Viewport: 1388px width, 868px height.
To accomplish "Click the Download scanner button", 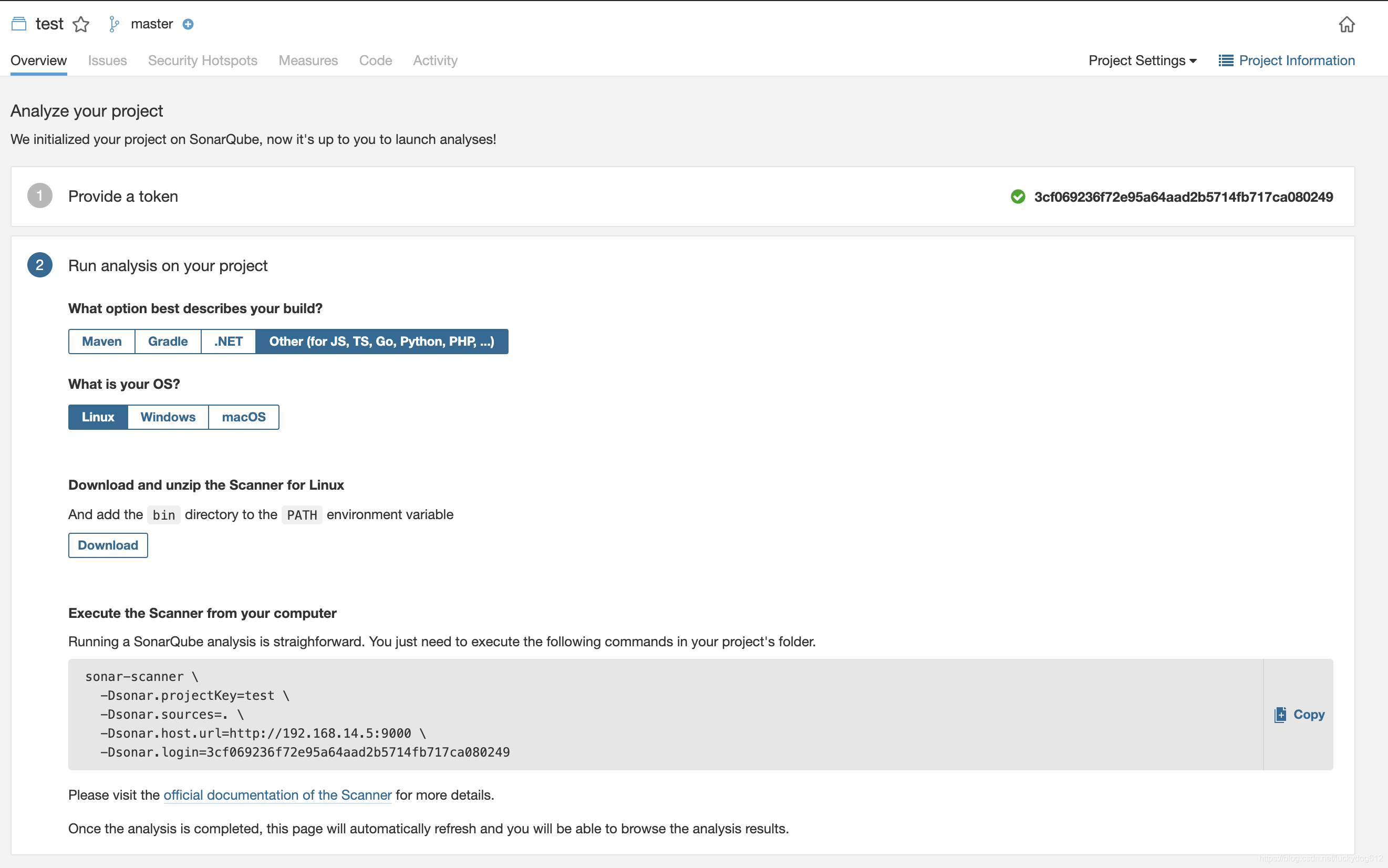I will click(x=108, y=545).
